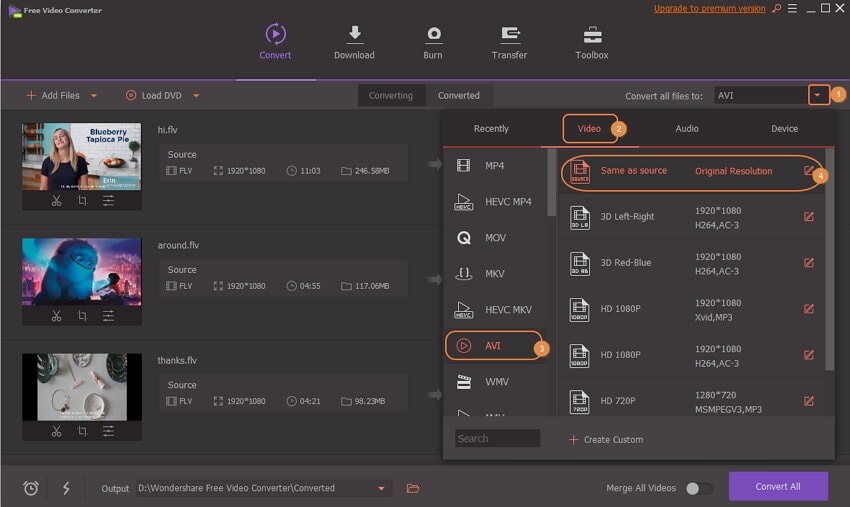Open the Download section
This screenshot has width=850, height=507.
354,42
